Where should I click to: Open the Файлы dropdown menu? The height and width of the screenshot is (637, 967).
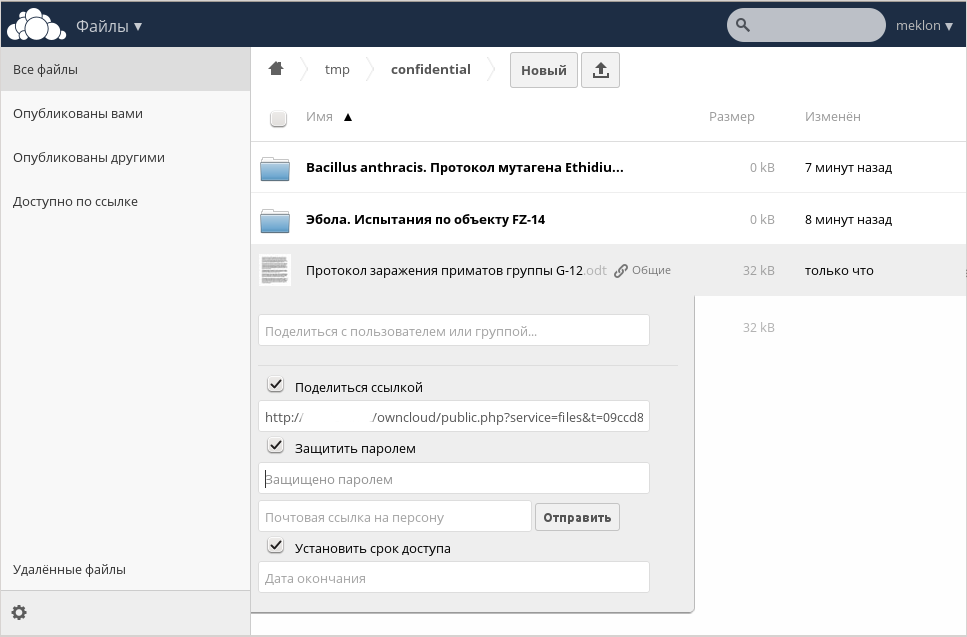point(110,24)
